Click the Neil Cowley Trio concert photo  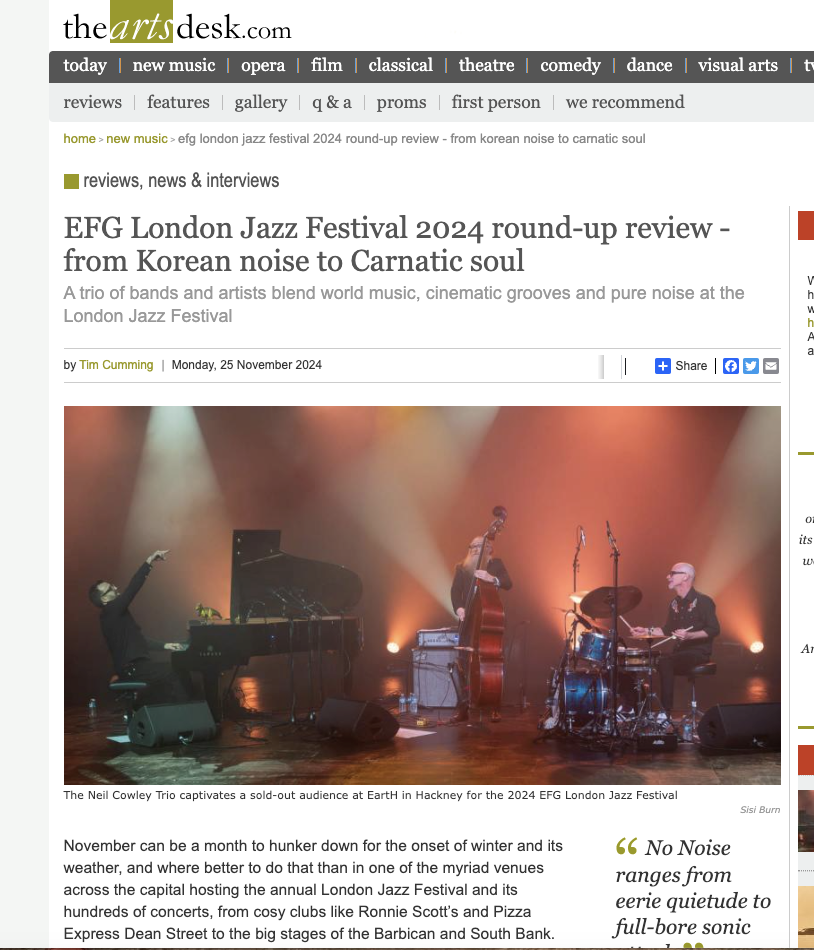(x=422, y=595)
